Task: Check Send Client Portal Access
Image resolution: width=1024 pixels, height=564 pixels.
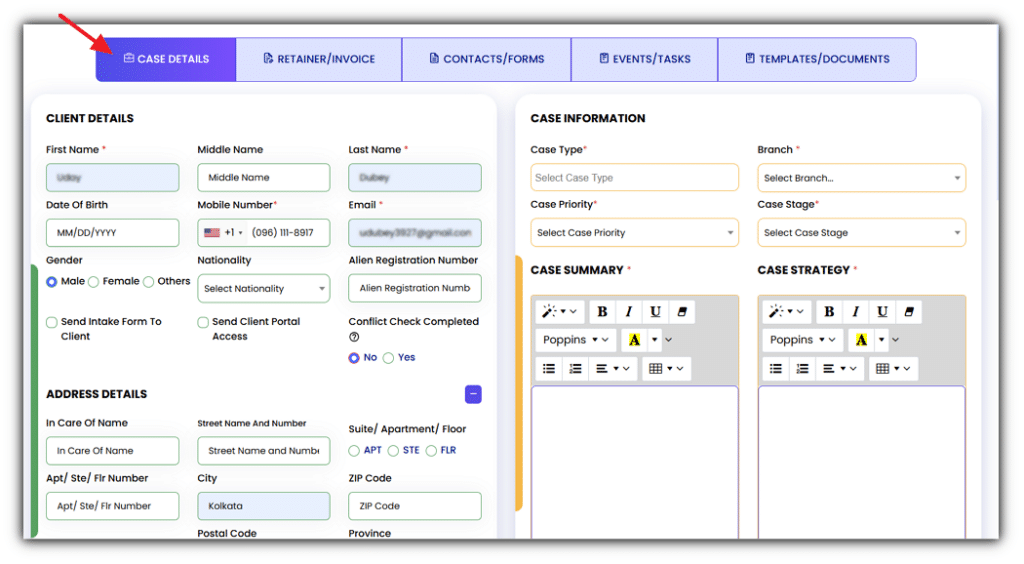Action: (x=203, y=322)
